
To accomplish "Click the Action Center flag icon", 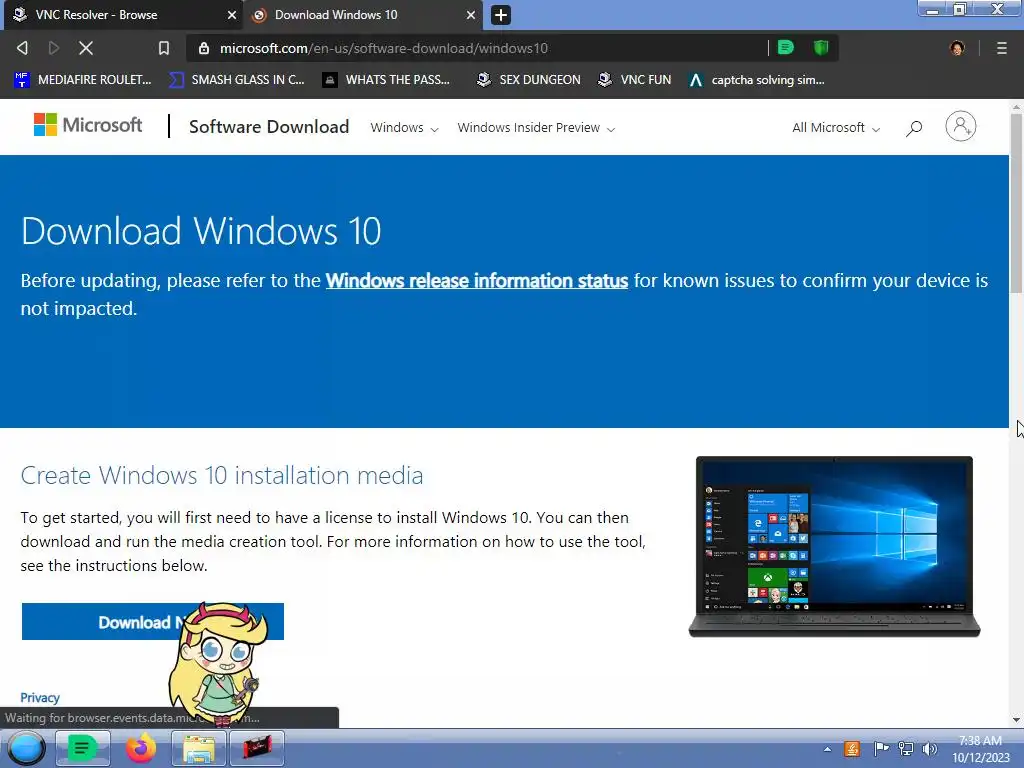I will pos(881,749).
